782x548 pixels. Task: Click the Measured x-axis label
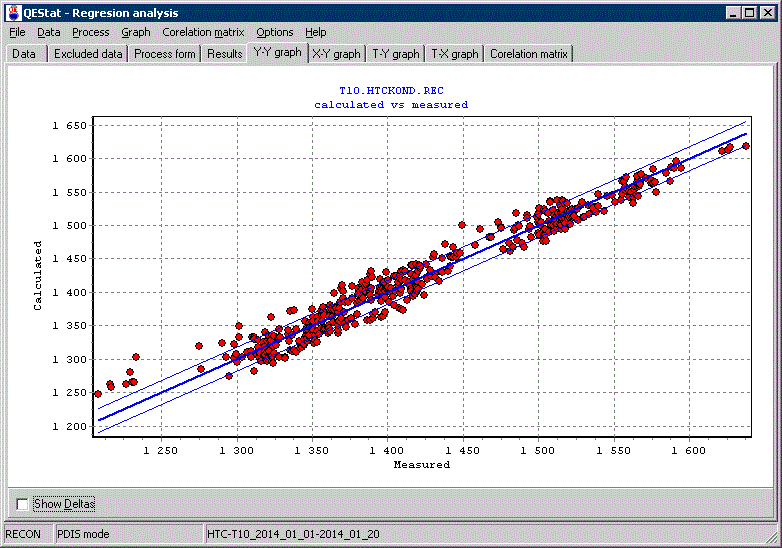[x=422, y=465]
